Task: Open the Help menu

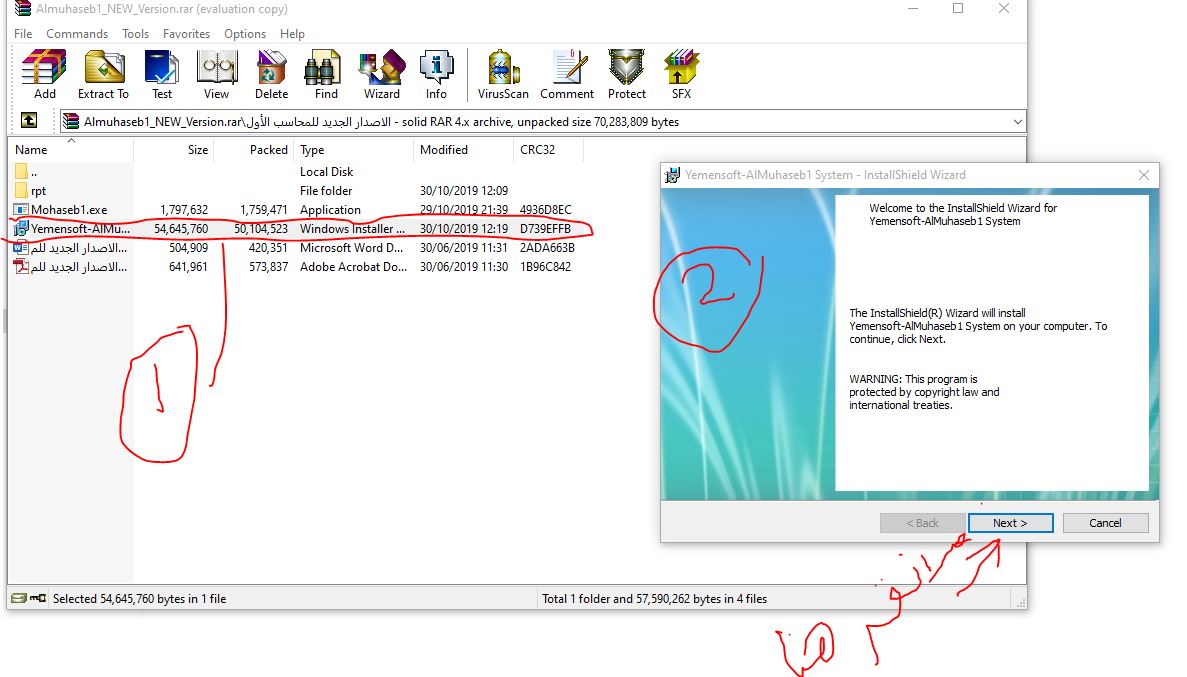Action: [x=292, y=34]
